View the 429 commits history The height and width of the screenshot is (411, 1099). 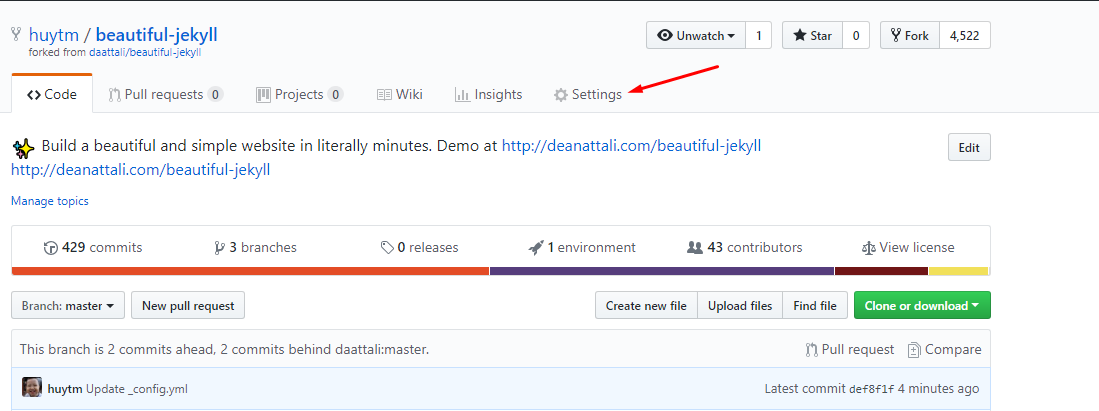[x=93, y=248]
